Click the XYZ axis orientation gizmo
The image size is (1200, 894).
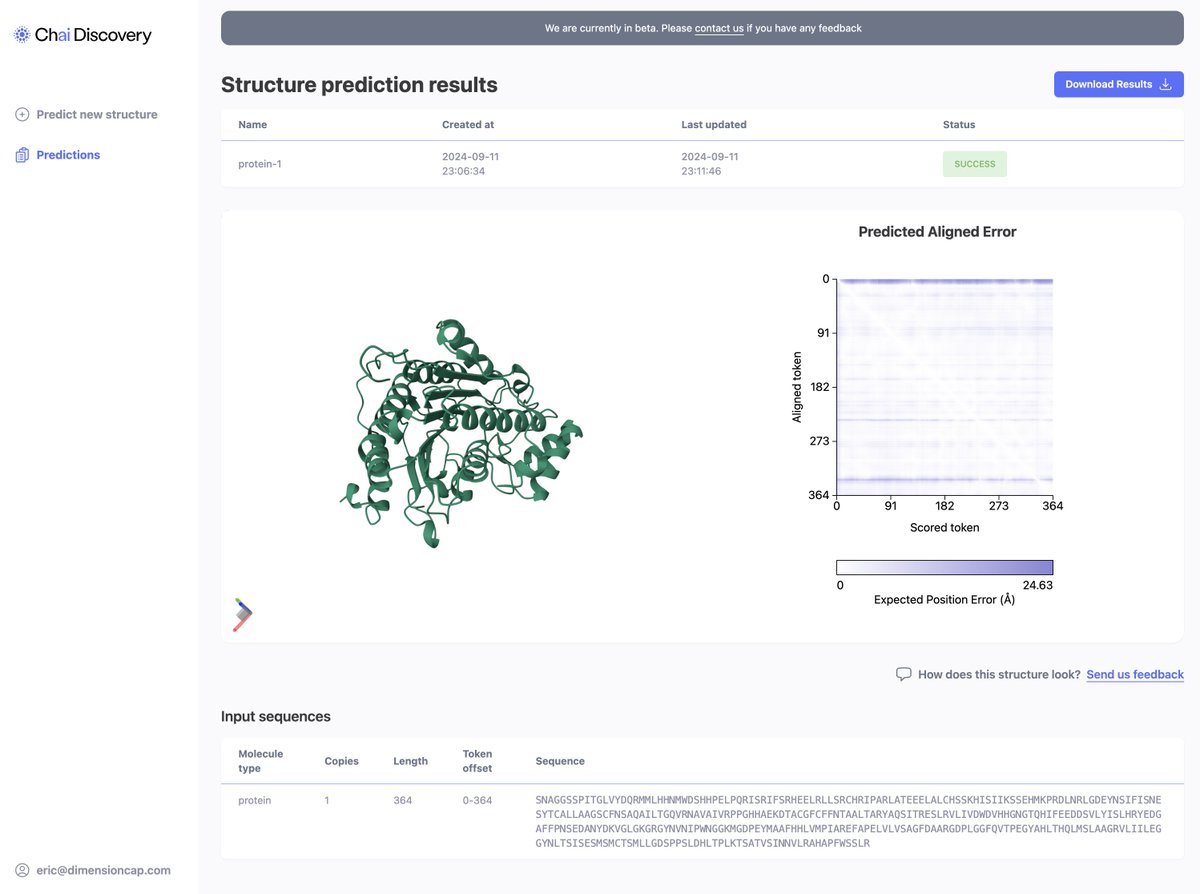tap(242, 614)
